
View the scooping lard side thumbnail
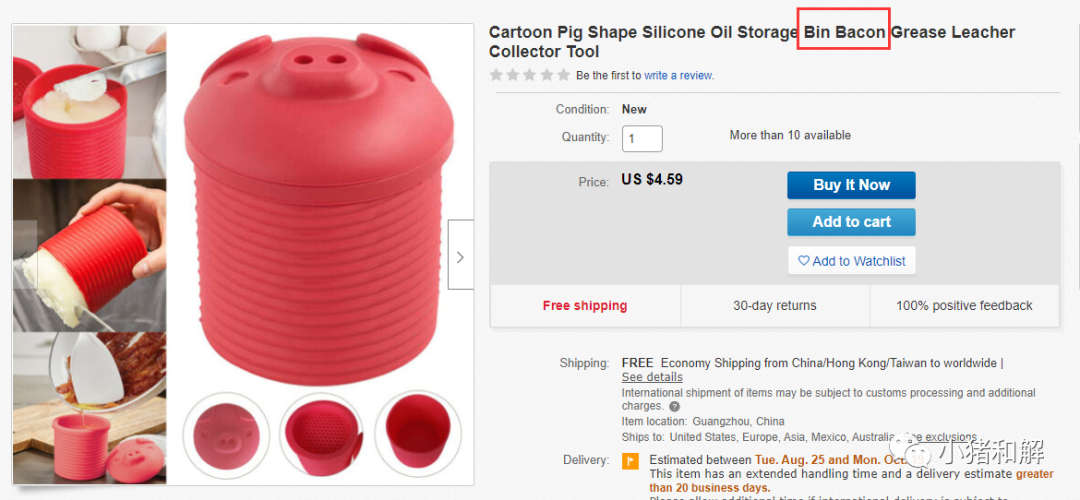90,102
